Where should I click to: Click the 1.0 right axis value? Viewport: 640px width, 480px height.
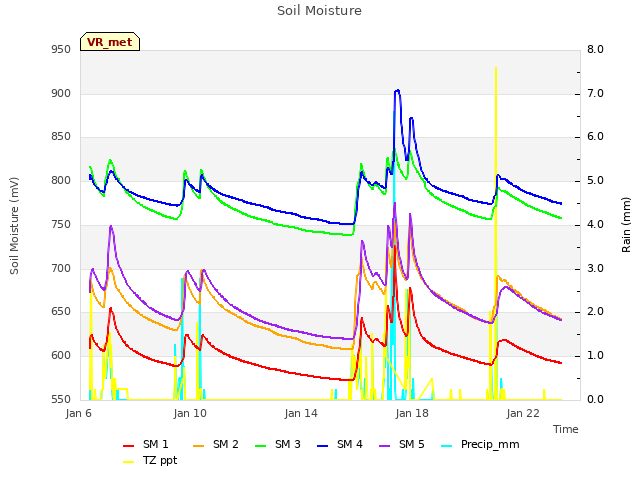coord(595,356)
